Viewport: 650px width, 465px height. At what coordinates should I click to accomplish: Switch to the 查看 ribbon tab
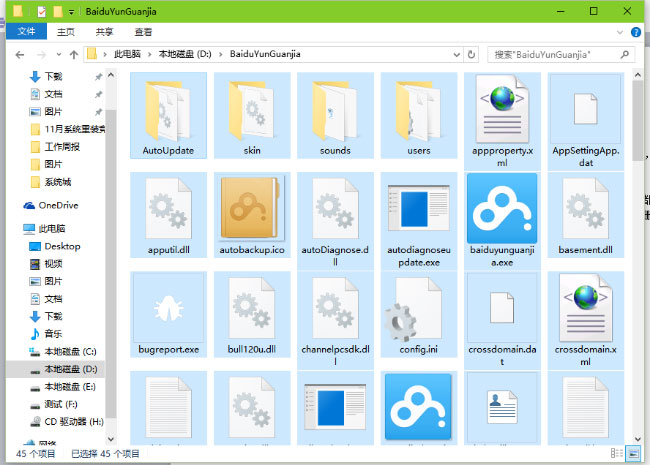click(143, 32)
